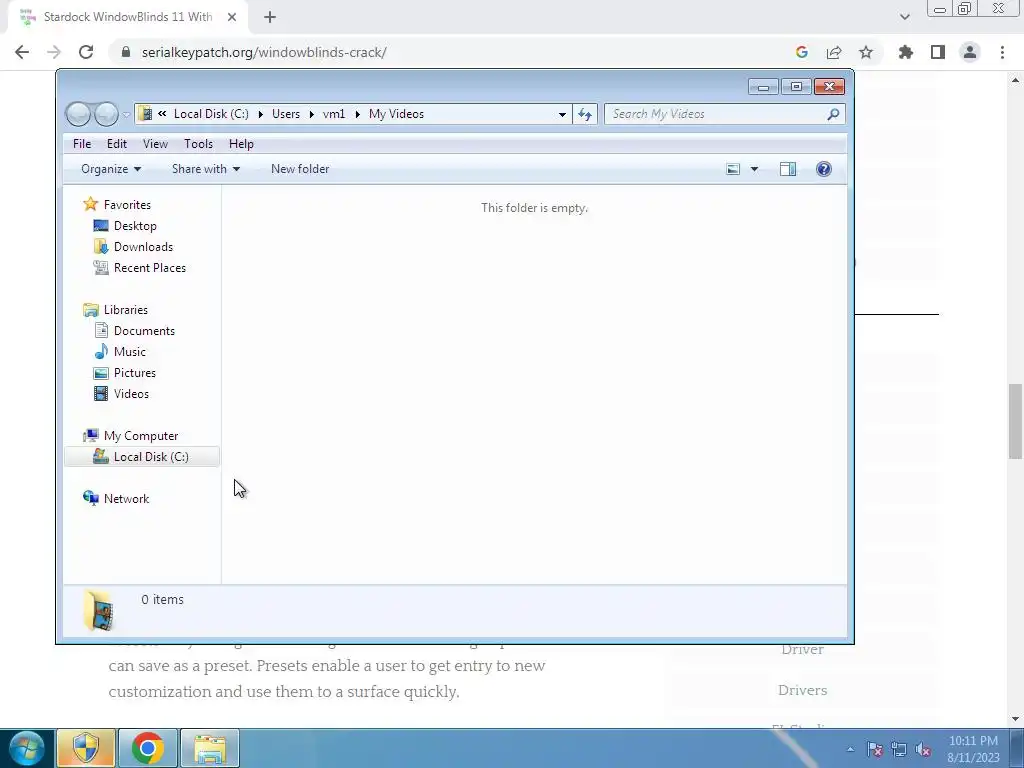Click the share page icon in Chrome

pyautogui.click(x=833, y=52)
